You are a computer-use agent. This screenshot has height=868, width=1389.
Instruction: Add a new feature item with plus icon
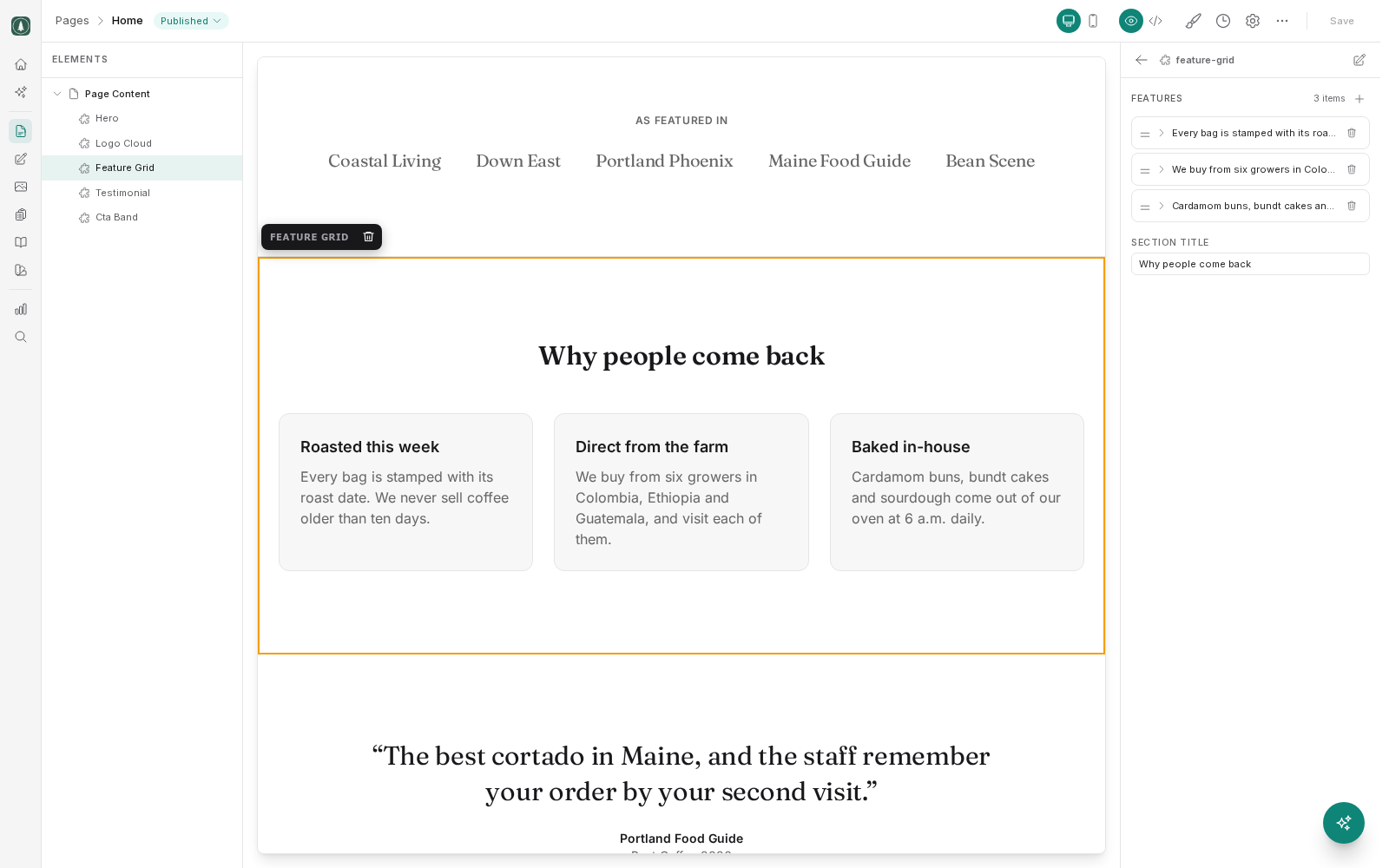[1359, 99]
